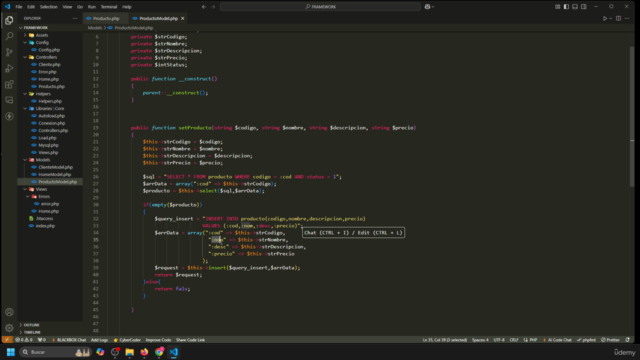Go back with the navigation arrow
640x360 pixels.
tap(204, 7)
